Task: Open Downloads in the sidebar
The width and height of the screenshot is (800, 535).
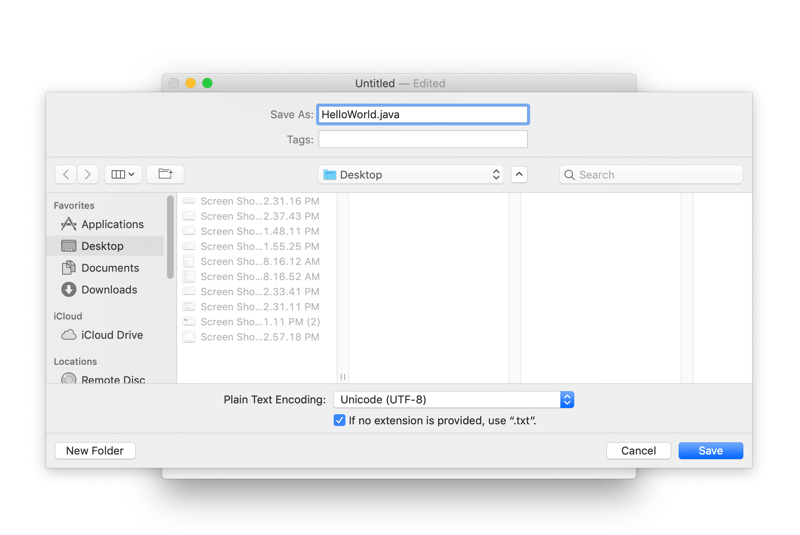Action: 105,290
